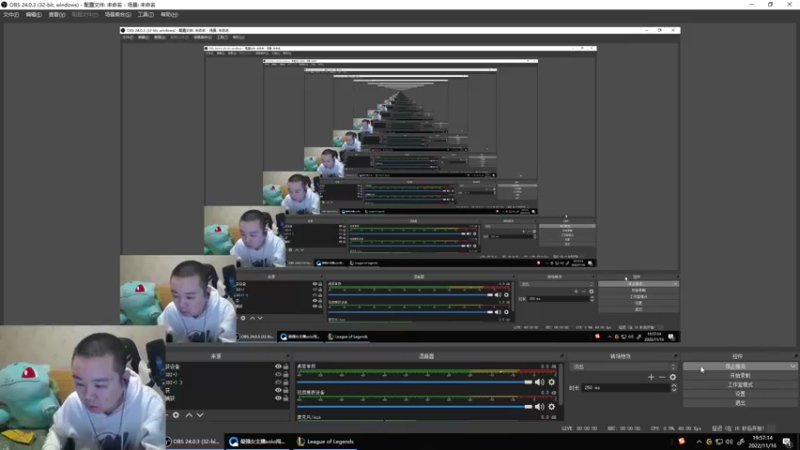Open second mixer channel settings gear
Viewport: 800px width, 450px height.
(x=552, y=407)
